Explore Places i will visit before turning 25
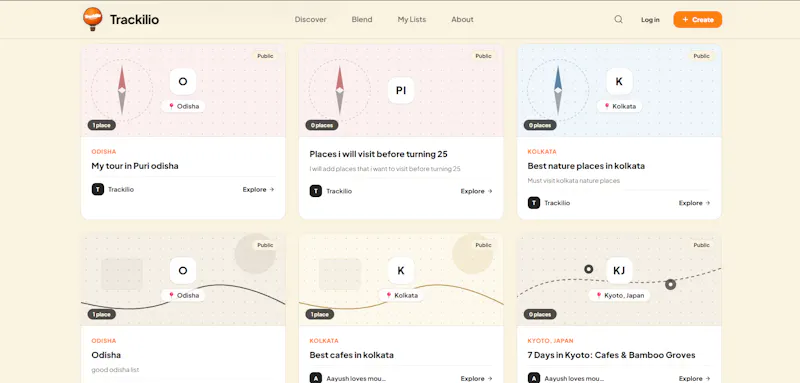Image resolution: width=800 pixels, height=383 pixels. [x=477, y=191]
